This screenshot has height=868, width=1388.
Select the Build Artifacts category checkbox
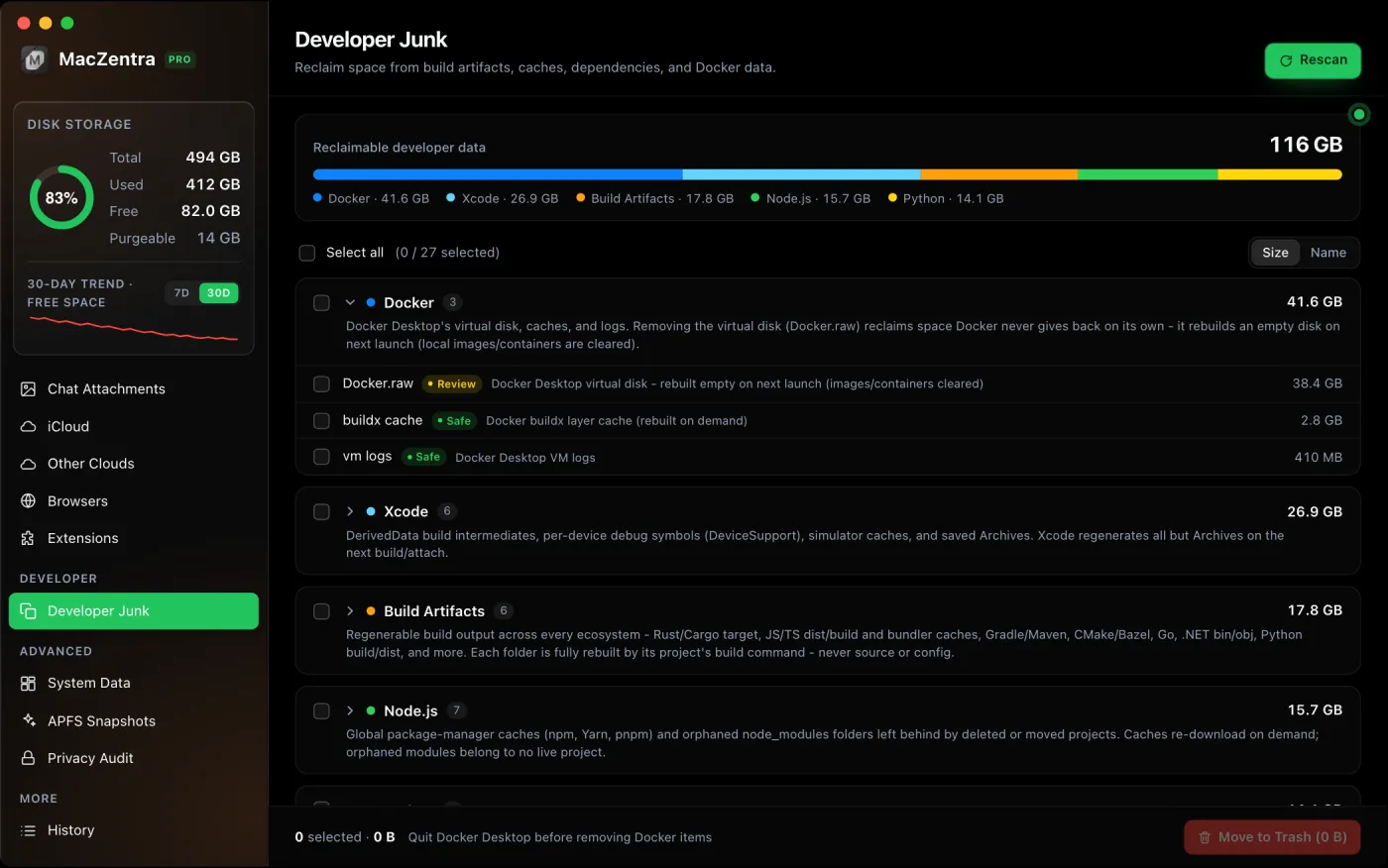[321, 611]
